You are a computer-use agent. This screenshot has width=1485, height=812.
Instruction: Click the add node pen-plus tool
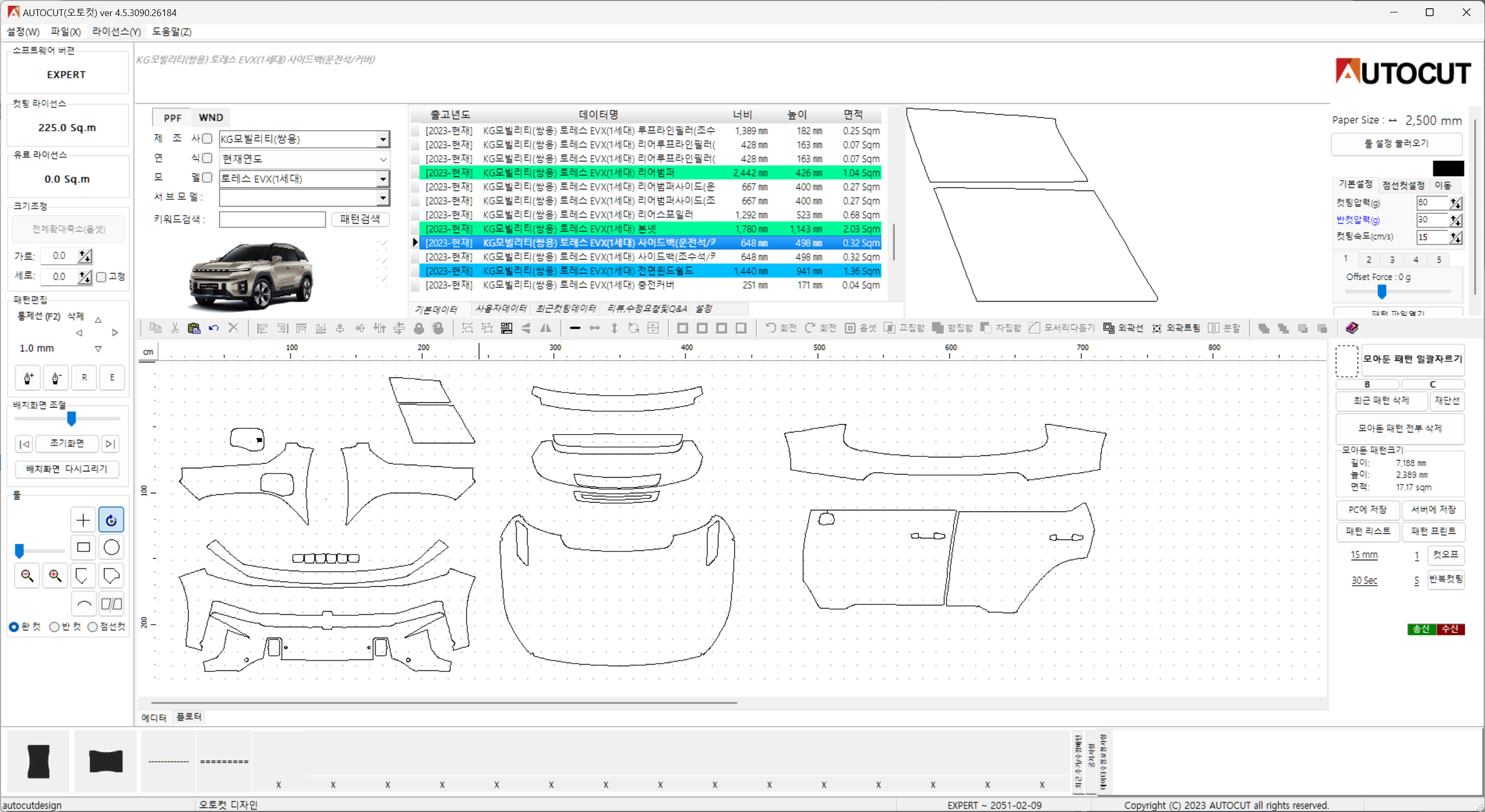point(28,378)
